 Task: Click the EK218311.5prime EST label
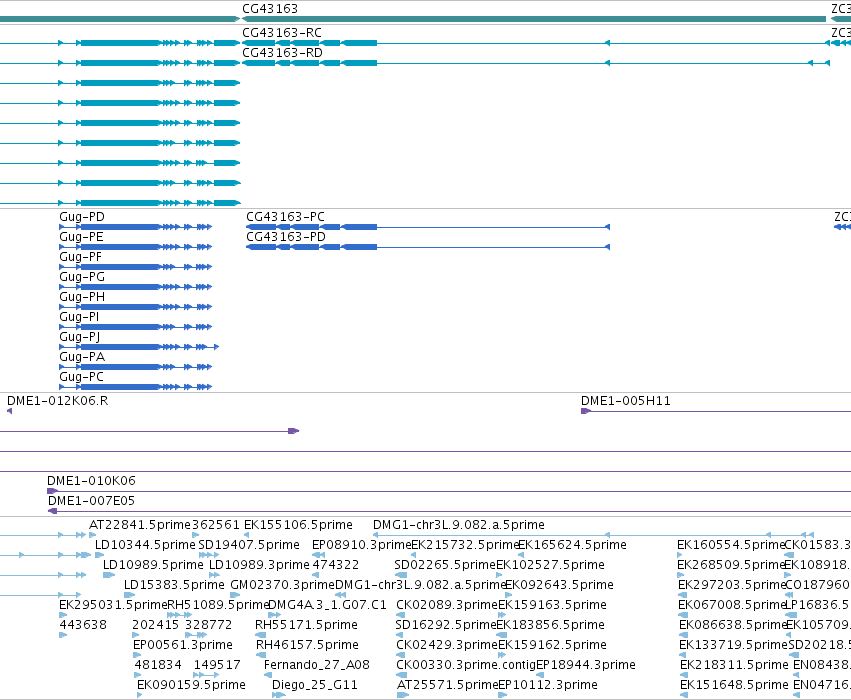(x=734, y=665)
